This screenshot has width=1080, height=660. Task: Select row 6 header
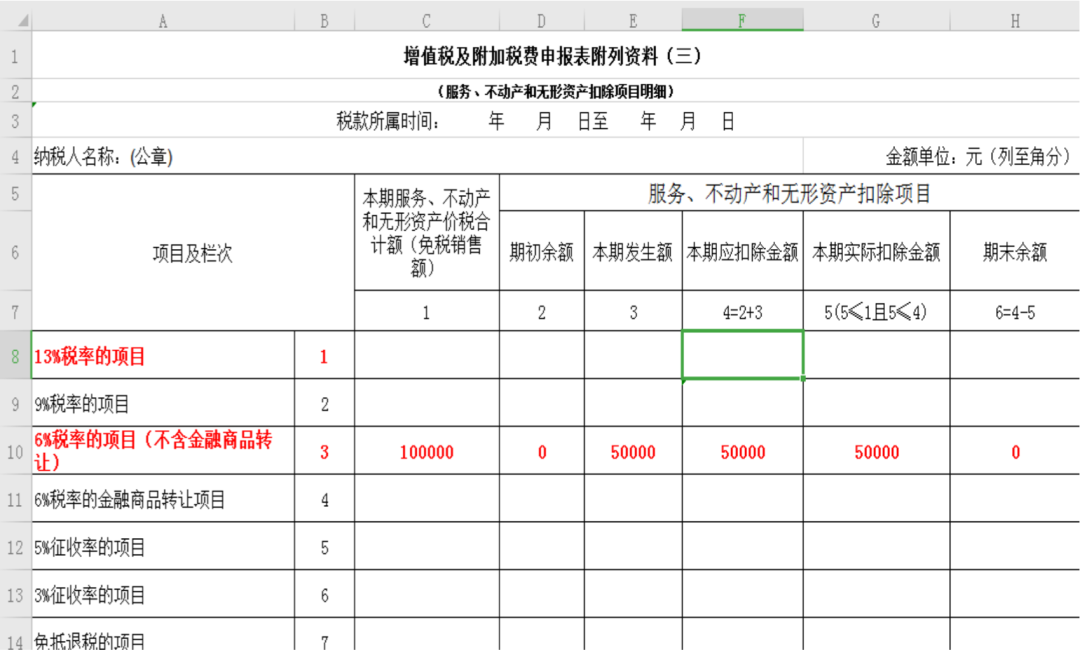coord(15,252)
